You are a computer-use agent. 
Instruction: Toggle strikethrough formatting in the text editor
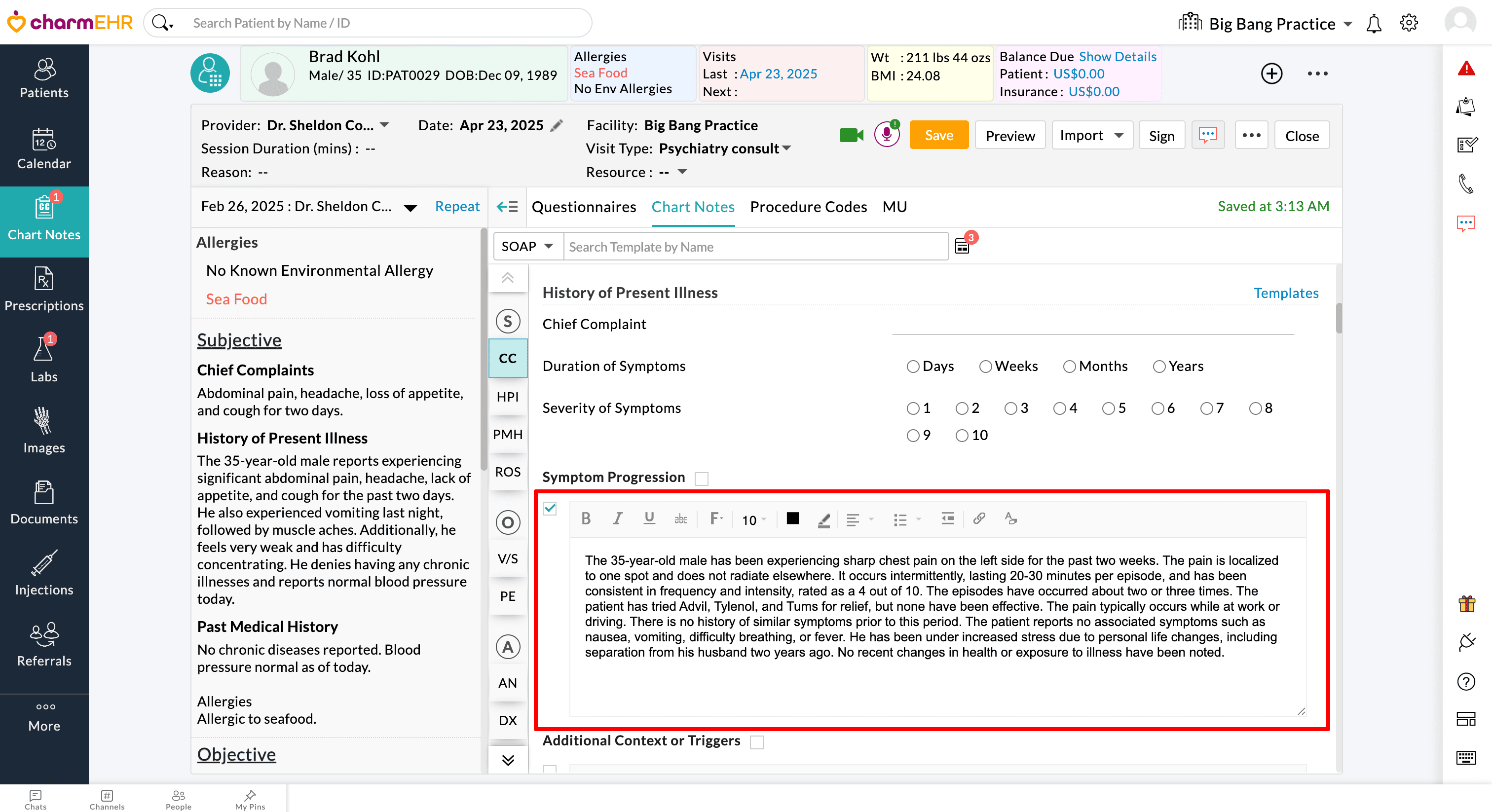coord(680,519)
